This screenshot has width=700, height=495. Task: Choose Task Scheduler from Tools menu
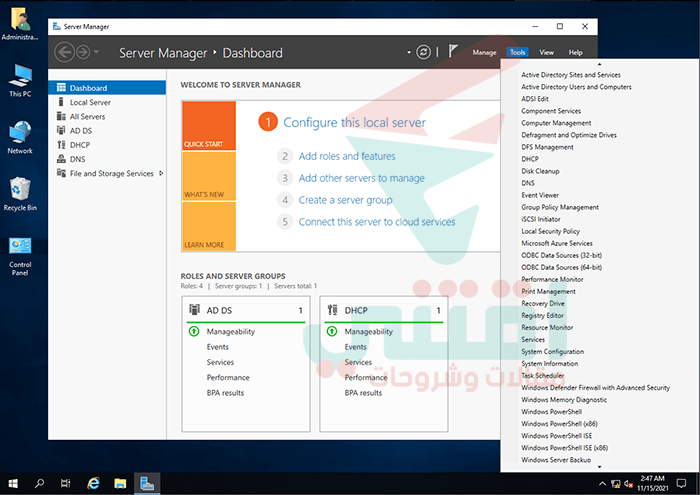point(543,375)
